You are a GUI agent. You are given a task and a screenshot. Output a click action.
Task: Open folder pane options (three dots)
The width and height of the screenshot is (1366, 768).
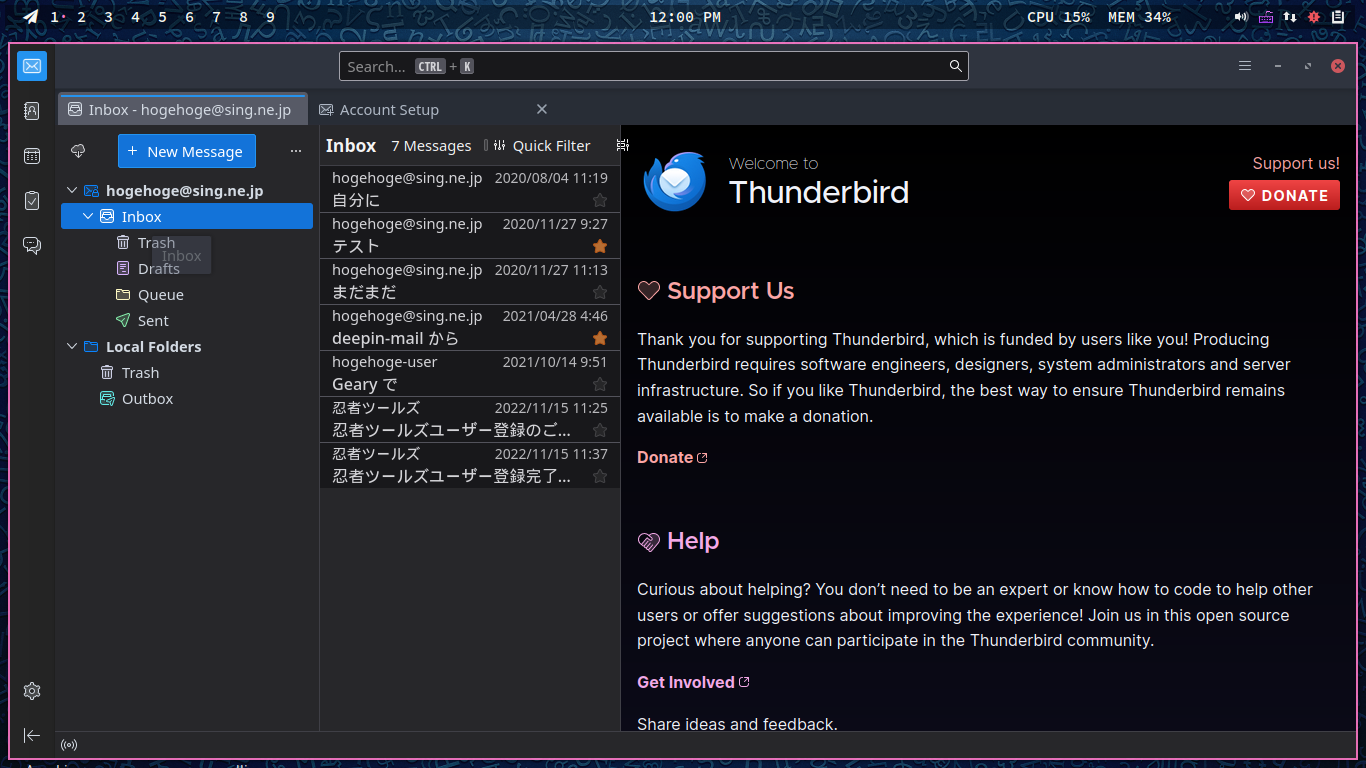(296, 152)
